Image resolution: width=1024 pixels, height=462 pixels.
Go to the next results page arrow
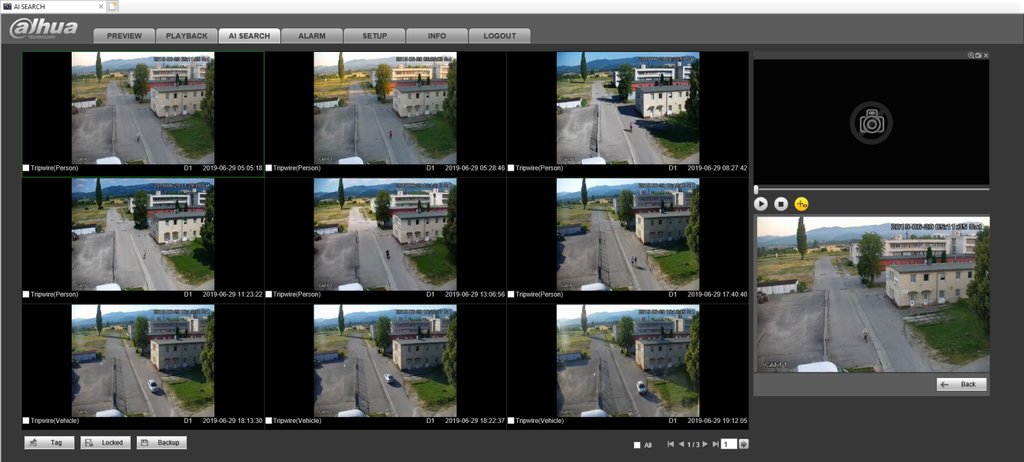pyautogui.click(x=704, y=444)
